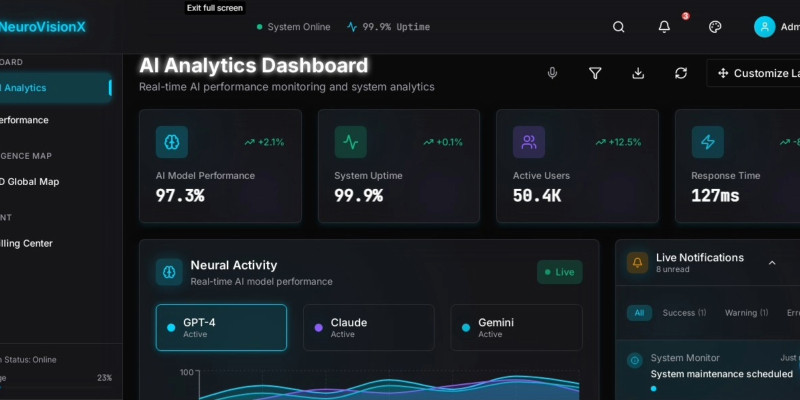Image resolution: width=800 pixels, height=400 pixels.
Task: Click the Neural Activity brain icon
Action: click(x=169, y=272)
